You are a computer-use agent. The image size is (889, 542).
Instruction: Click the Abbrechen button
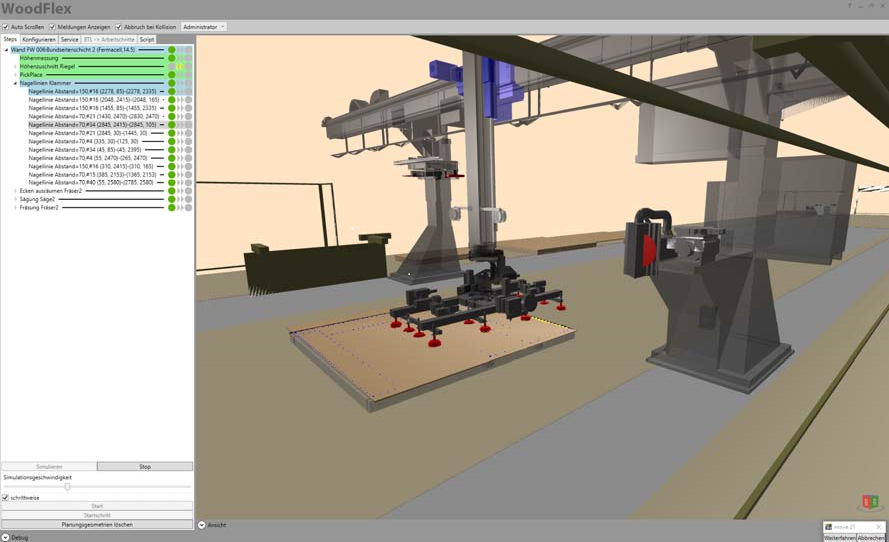(871, 537)
